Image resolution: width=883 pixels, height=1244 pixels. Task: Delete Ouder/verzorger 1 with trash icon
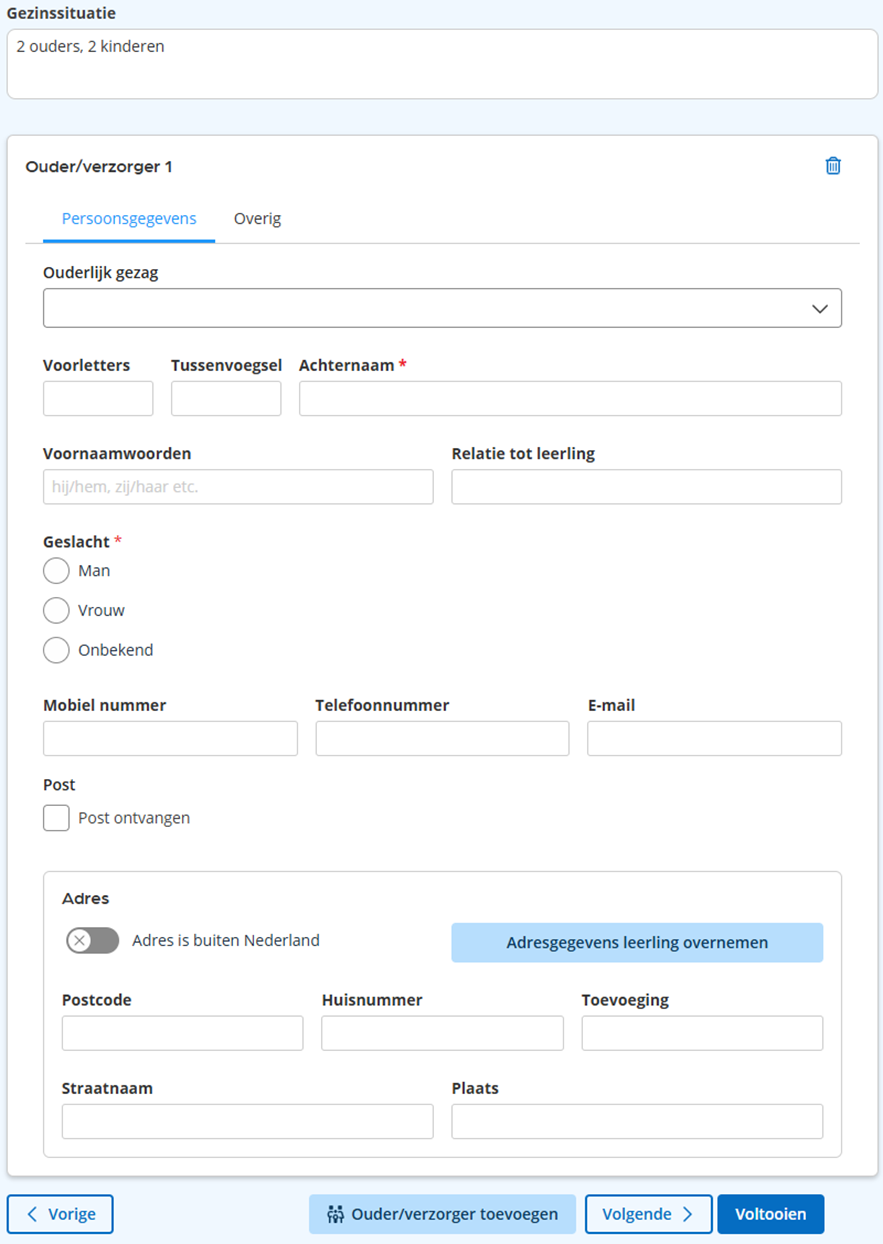pyautogui.click(x=833, y=166)
